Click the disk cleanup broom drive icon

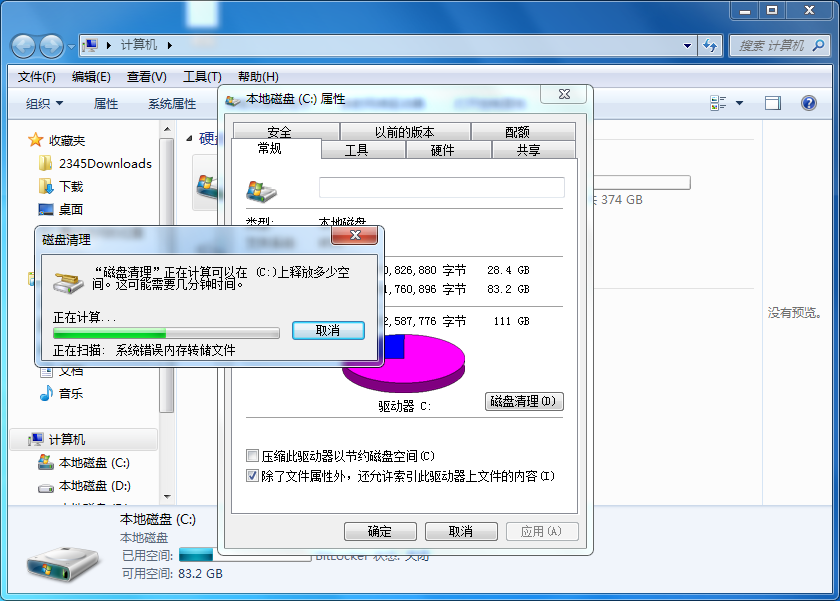(x=69, y=282)
